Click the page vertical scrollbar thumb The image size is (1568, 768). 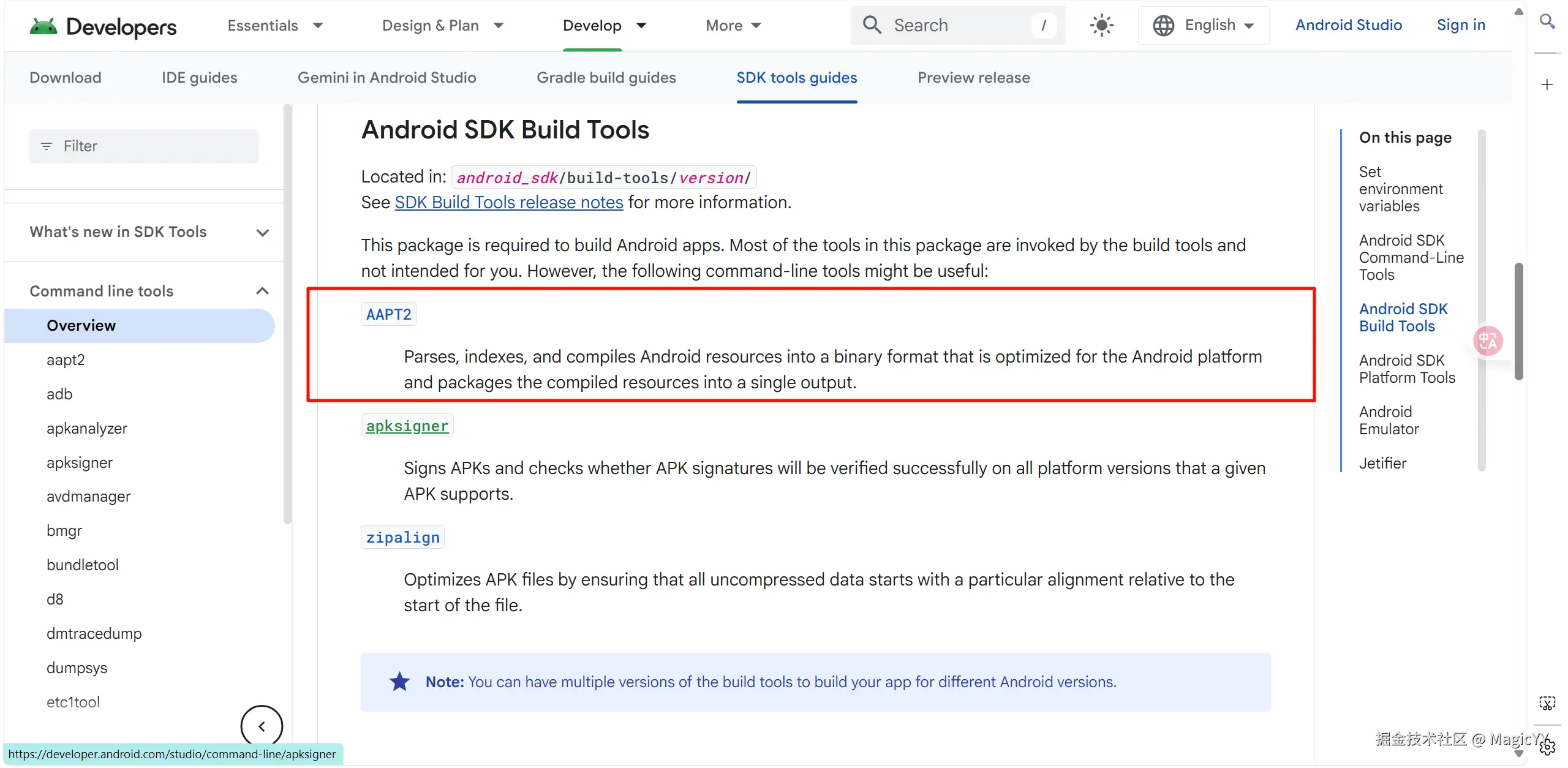click(1518, 322)
